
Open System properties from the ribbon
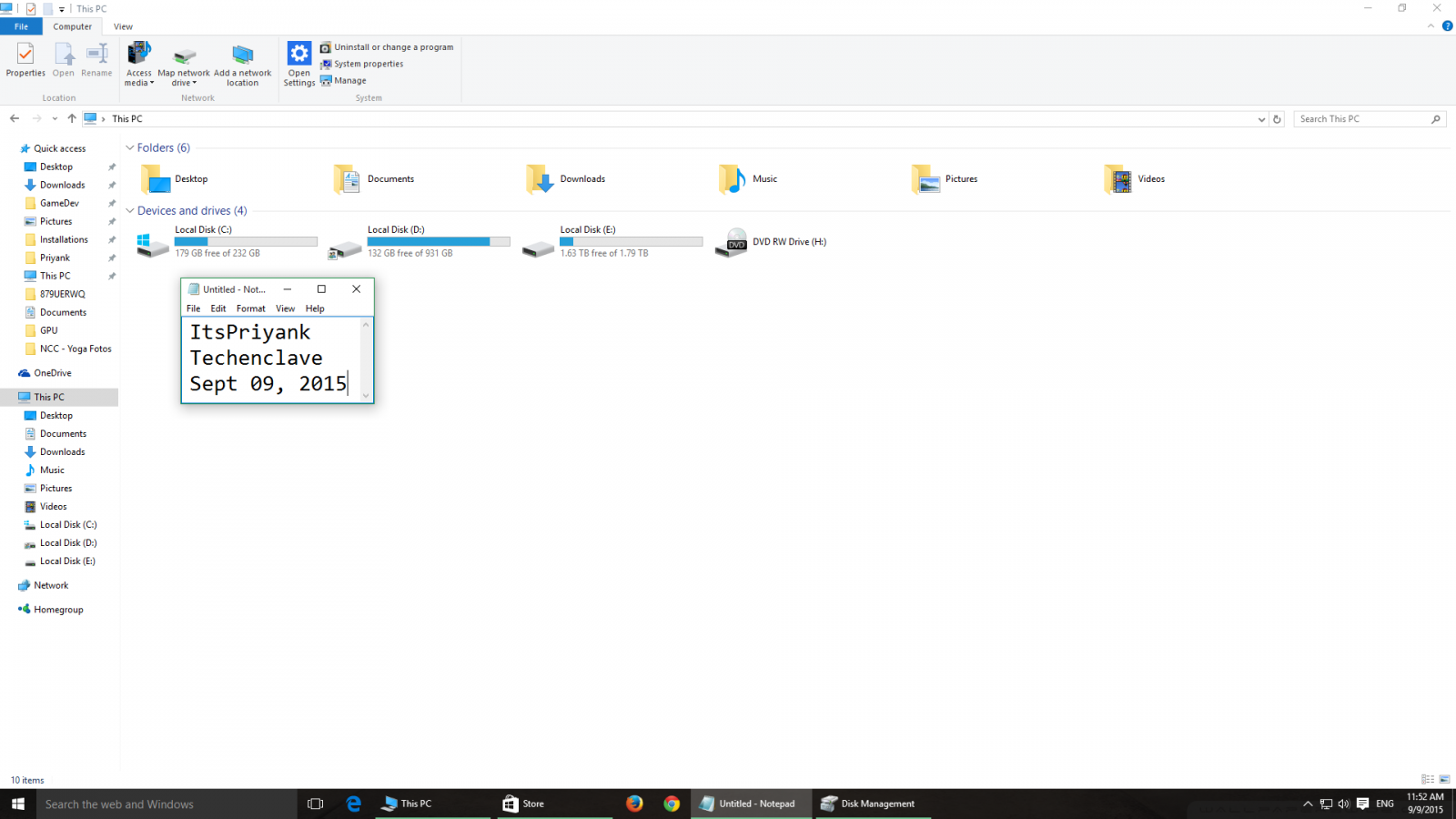tap(361, 64)
